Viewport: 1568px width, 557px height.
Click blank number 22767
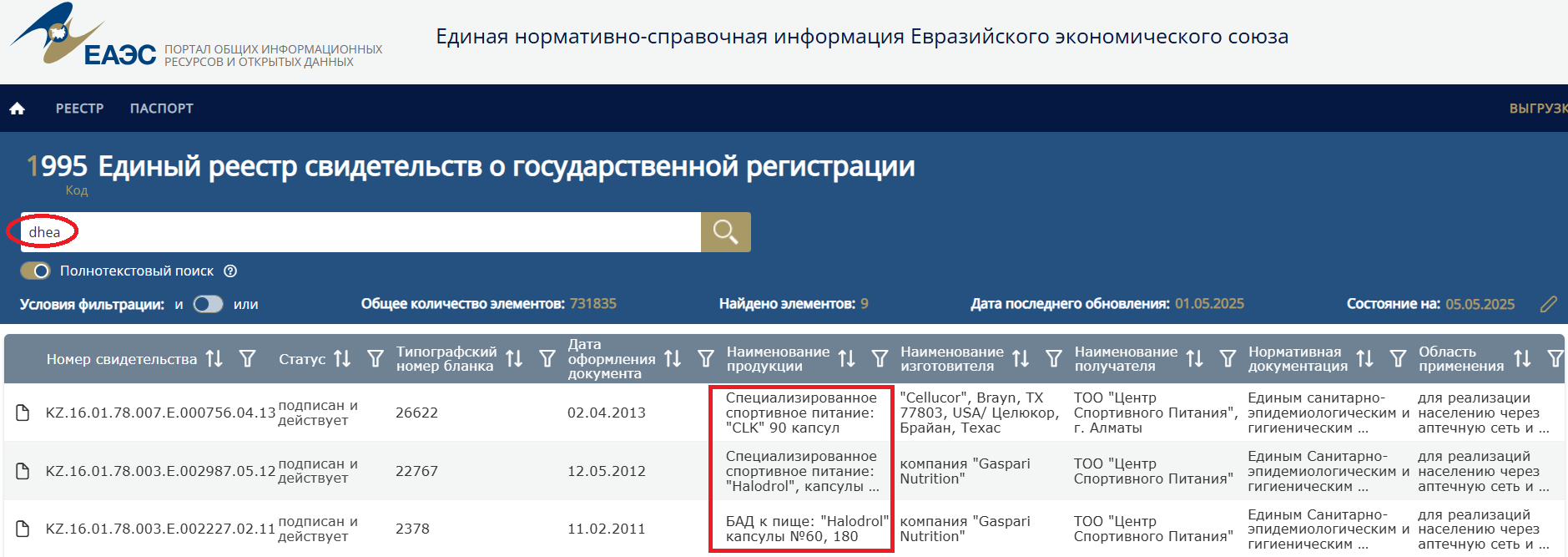click(x=416, y=471)
